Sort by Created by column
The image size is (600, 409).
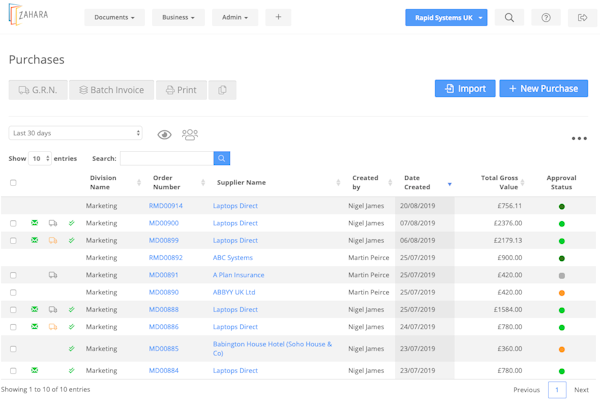click(x=372, y=183)
